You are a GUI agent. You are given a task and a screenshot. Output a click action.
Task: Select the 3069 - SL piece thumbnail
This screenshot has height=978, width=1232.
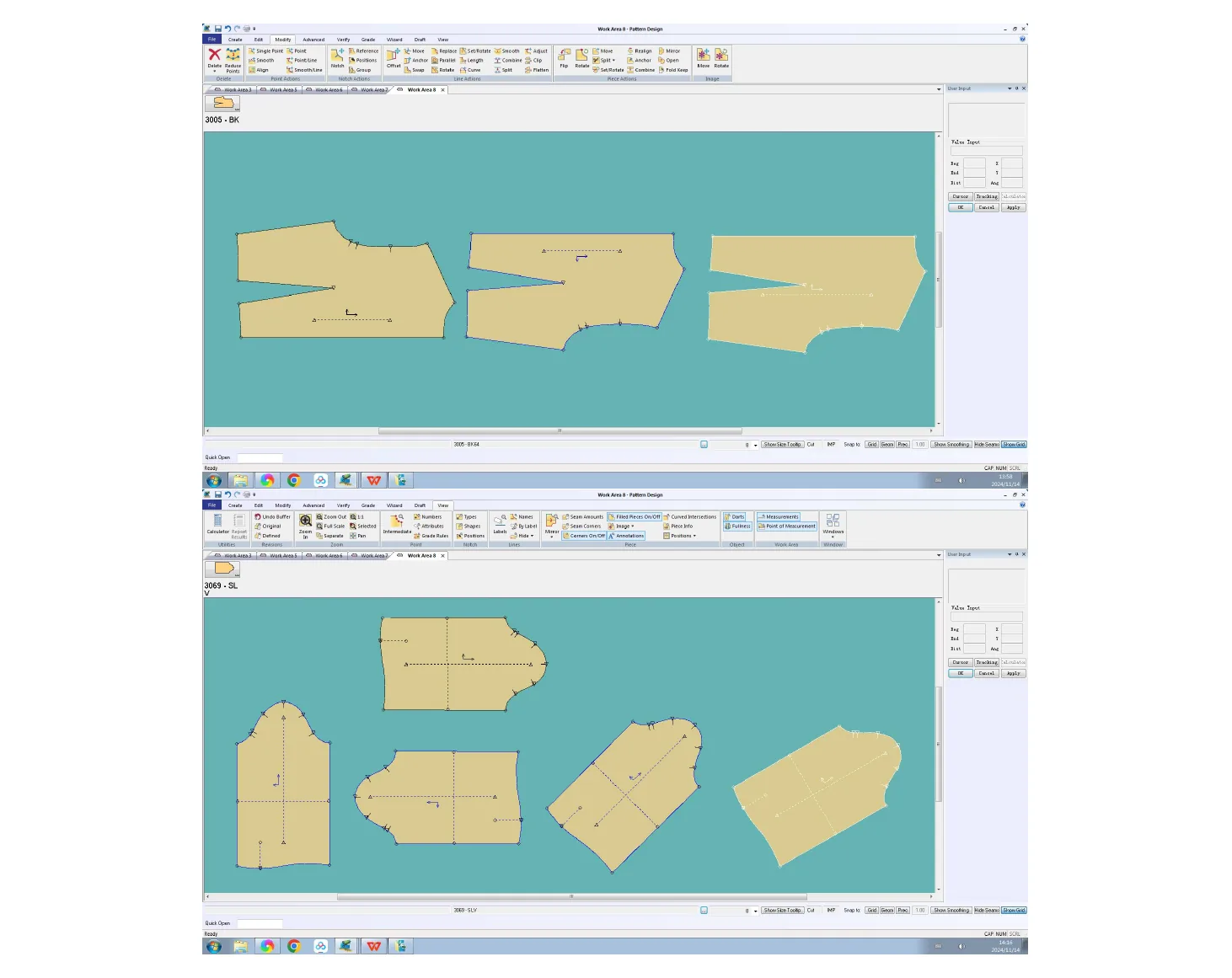pyautogui.click(x=223, y=569)
